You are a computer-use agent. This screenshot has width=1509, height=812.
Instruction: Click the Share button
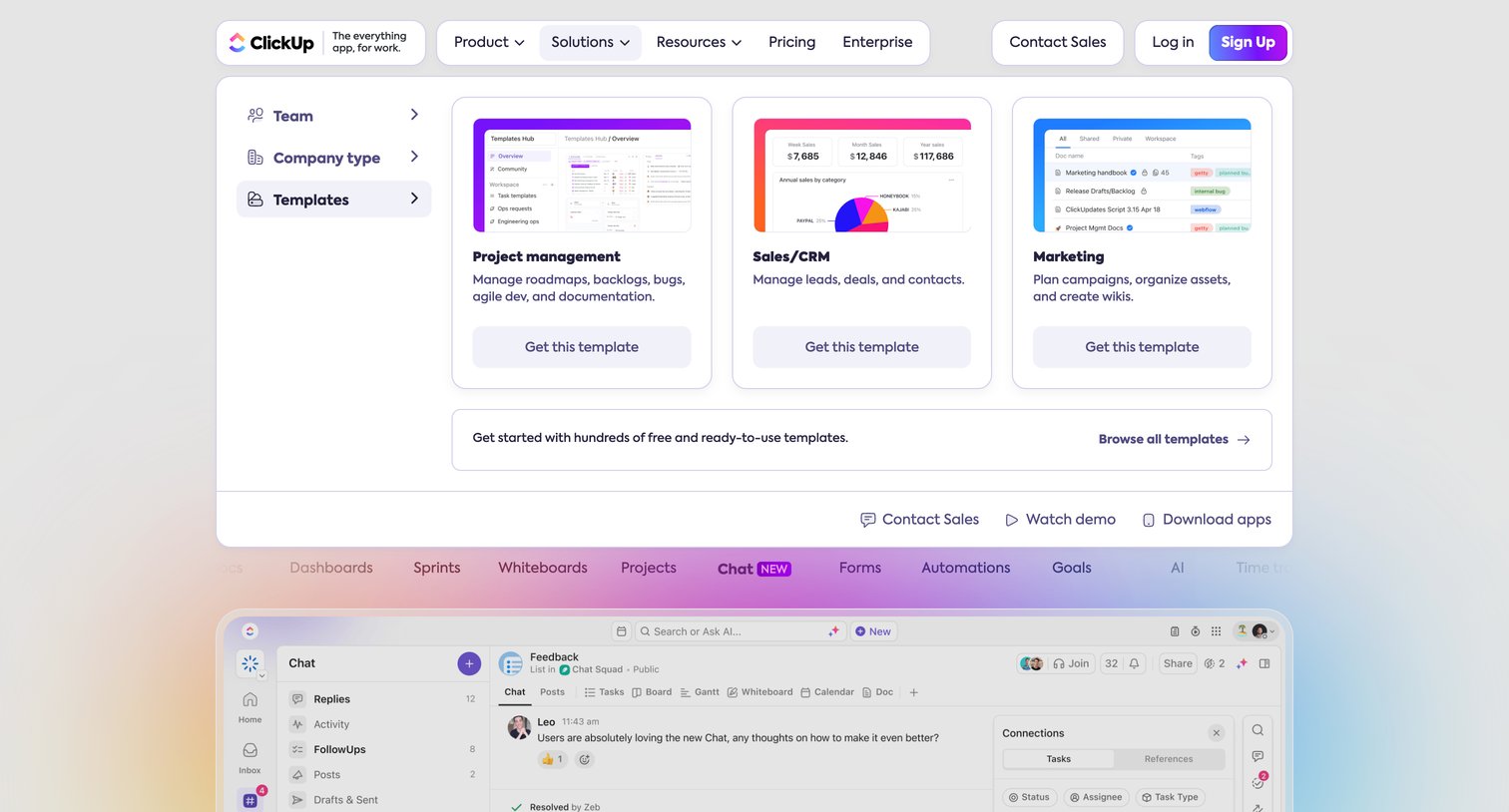click(1178, 663)
